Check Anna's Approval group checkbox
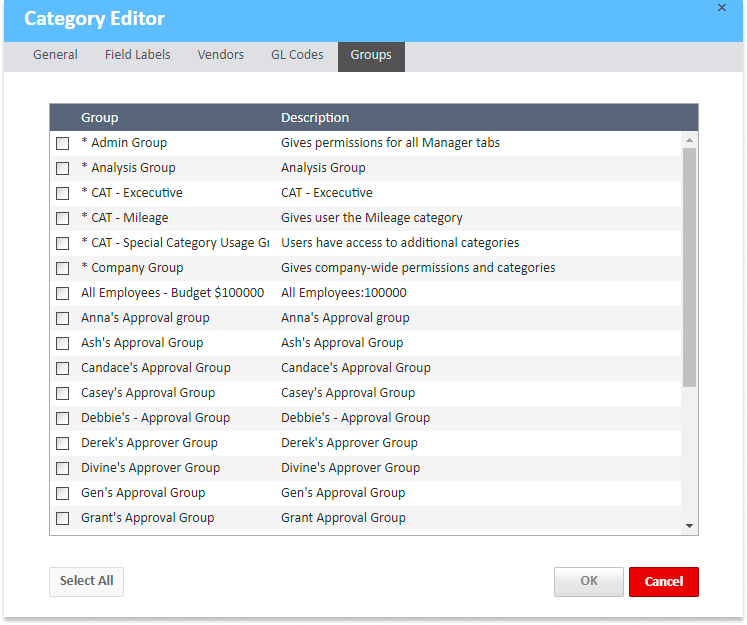This screenshot has width=747, height=625. pos(63,318)
